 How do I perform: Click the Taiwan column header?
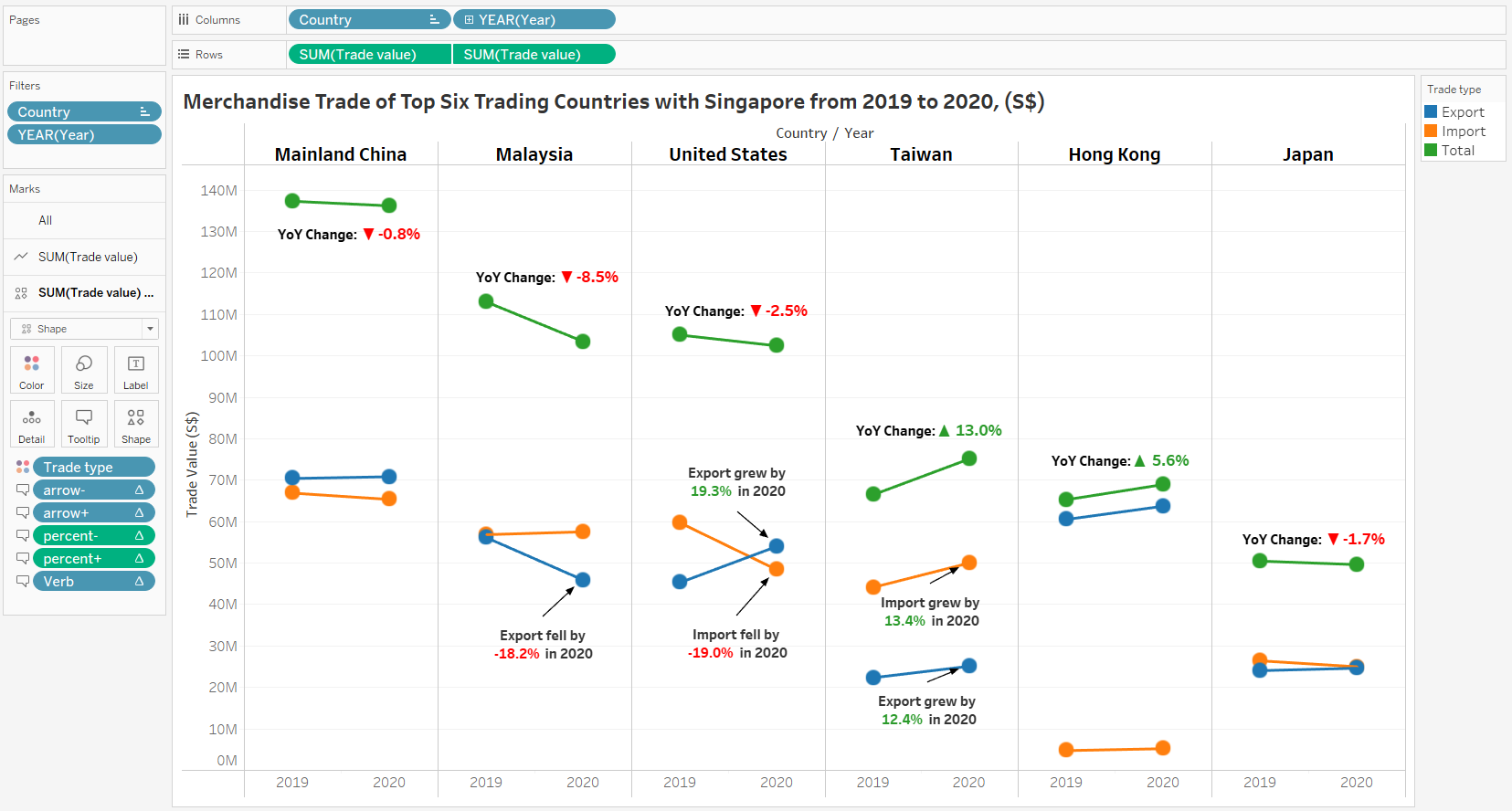point(921,154)
